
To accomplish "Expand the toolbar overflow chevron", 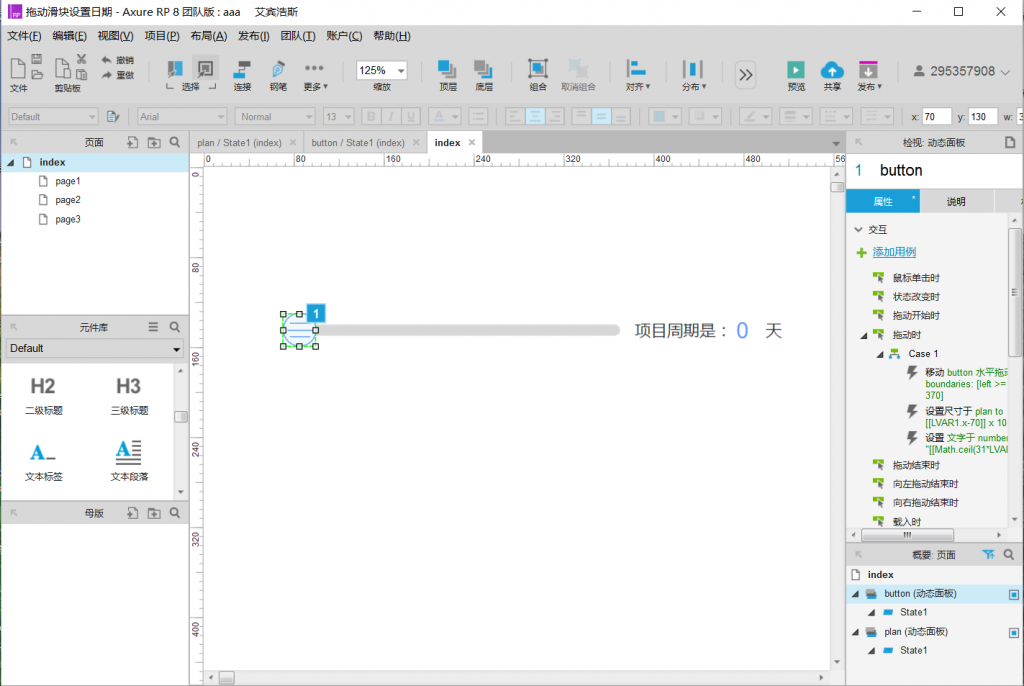I will tap(745, 74).
